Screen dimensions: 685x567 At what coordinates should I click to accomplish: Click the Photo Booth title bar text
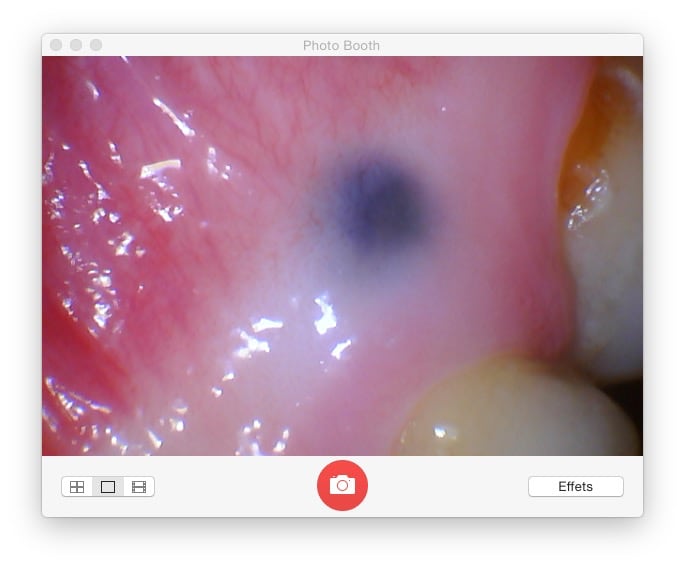tap(341, 45)
